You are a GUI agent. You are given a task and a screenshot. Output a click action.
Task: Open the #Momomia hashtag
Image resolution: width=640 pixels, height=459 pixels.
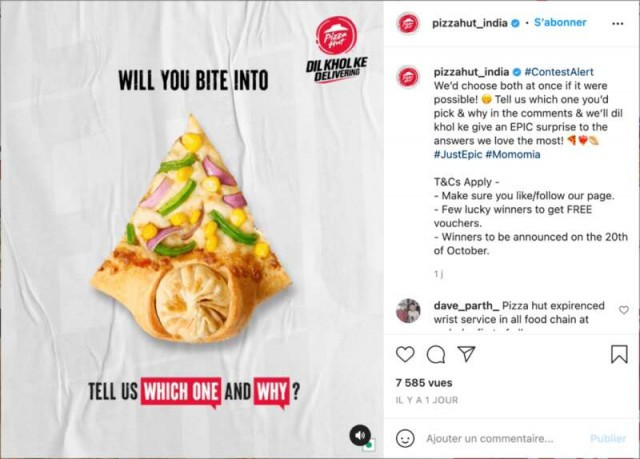point(513,155)
